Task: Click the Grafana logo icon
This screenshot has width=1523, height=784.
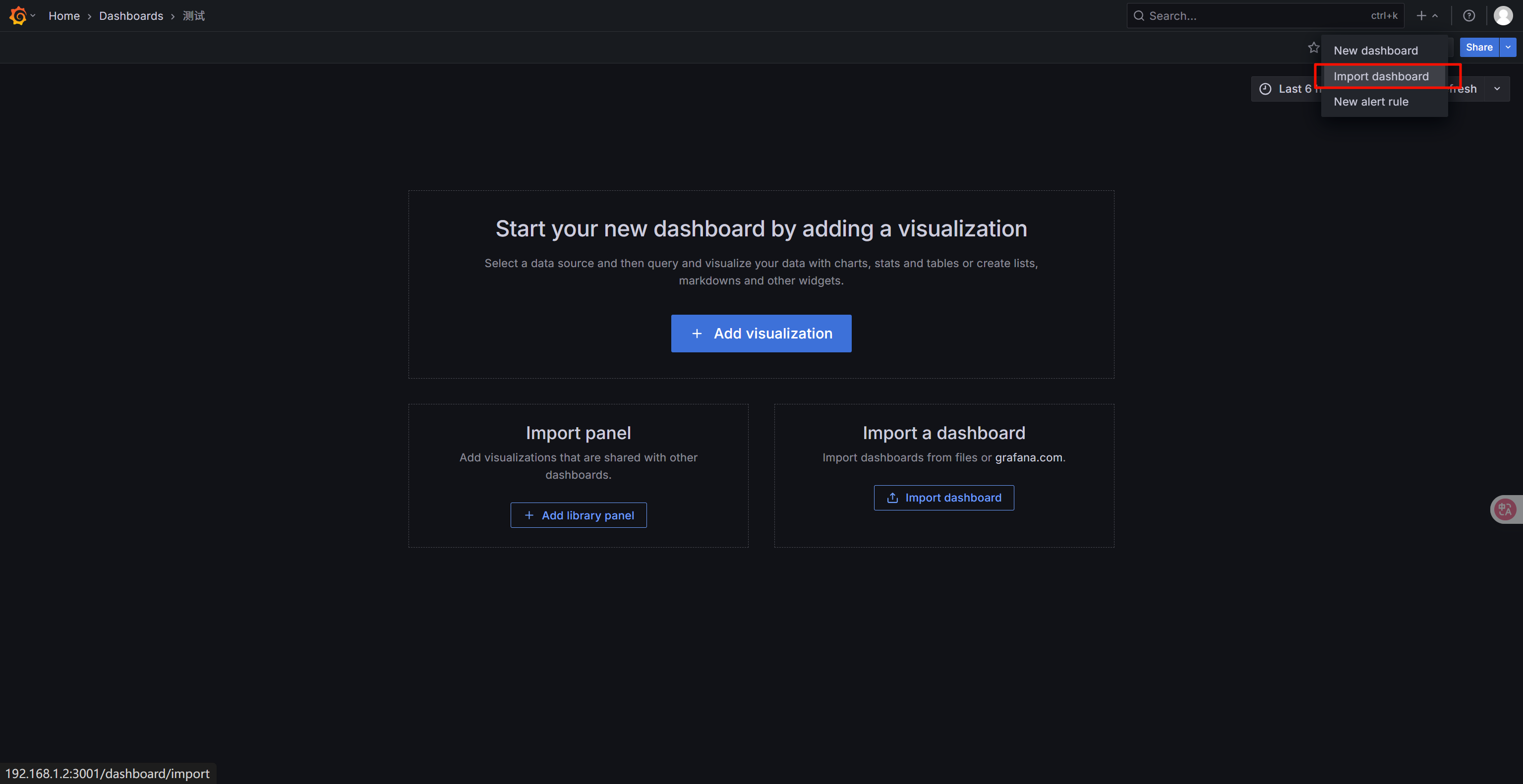Action: coord(18,16)
